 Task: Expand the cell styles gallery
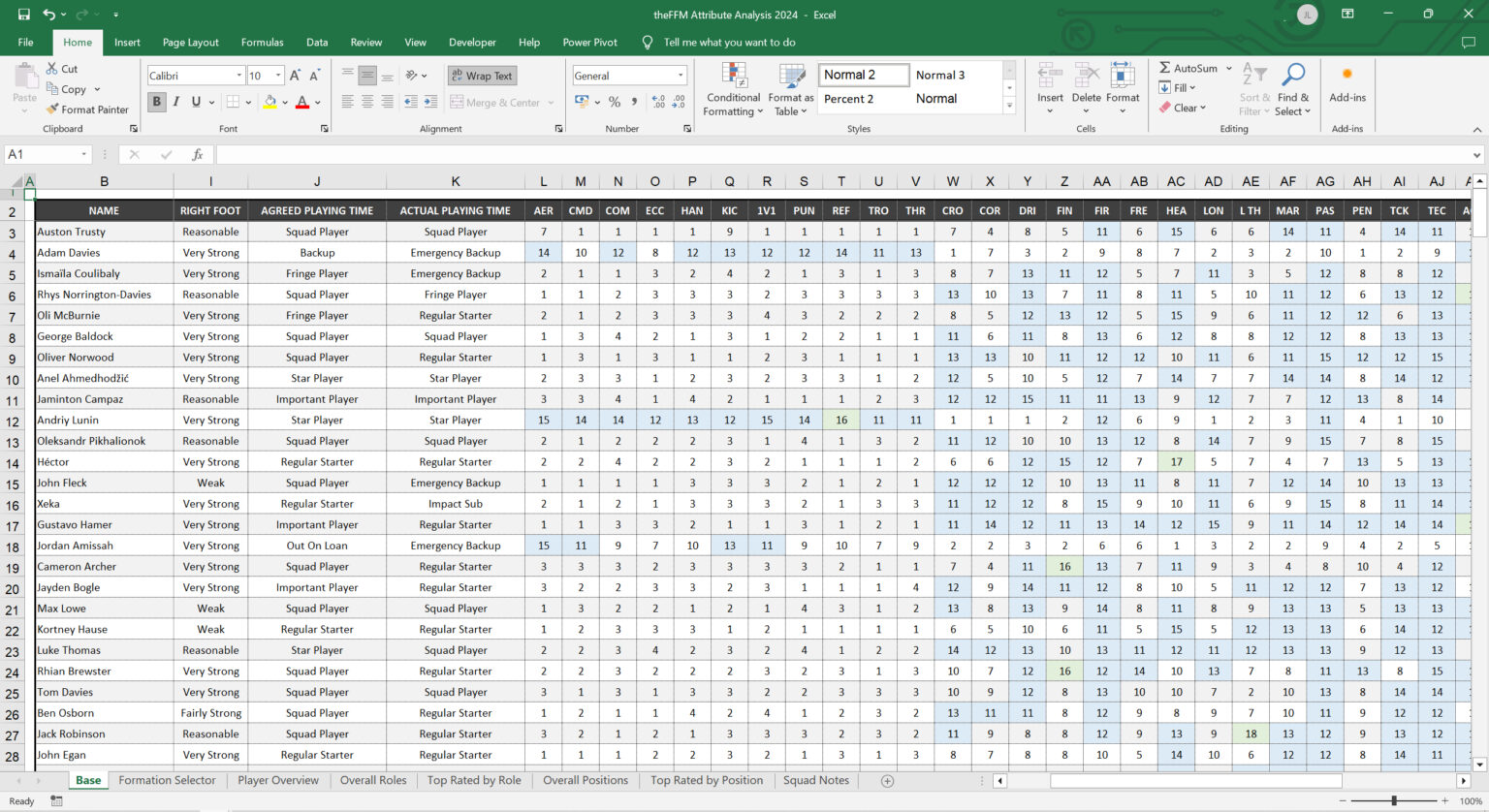[1008, 107]
